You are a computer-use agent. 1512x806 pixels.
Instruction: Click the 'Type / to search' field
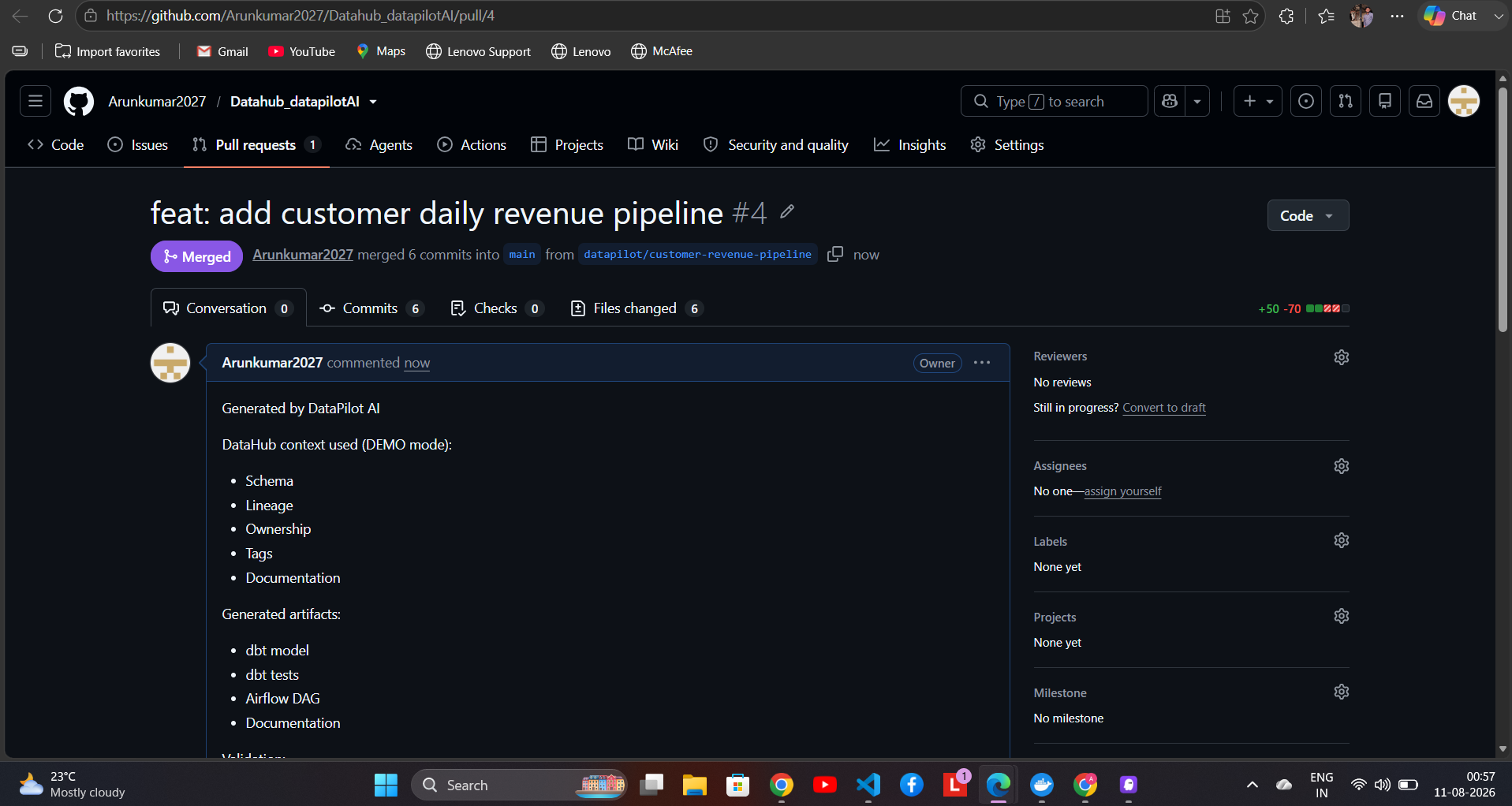point(1055,101)
